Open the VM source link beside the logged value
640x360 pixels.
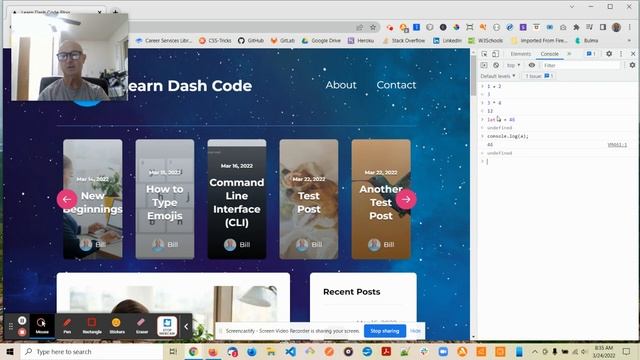point(617,144)
